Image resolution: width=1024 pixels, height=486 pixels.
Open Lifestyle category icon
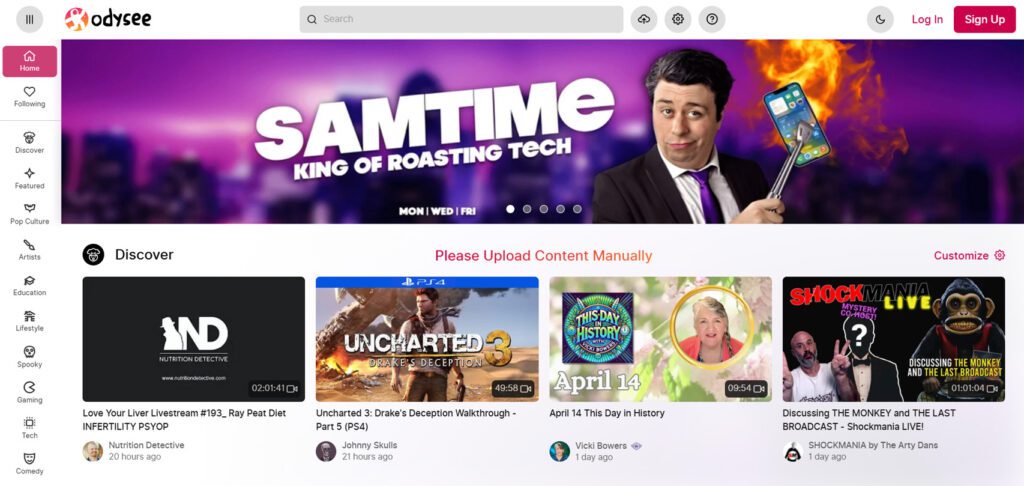point(29,316)
